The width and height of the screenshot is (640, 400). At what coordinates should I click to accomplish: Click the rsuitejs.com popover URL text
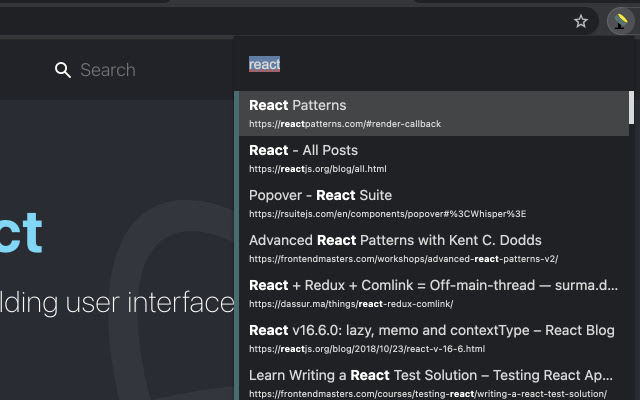pyautogui.click(x=387, y=213)
